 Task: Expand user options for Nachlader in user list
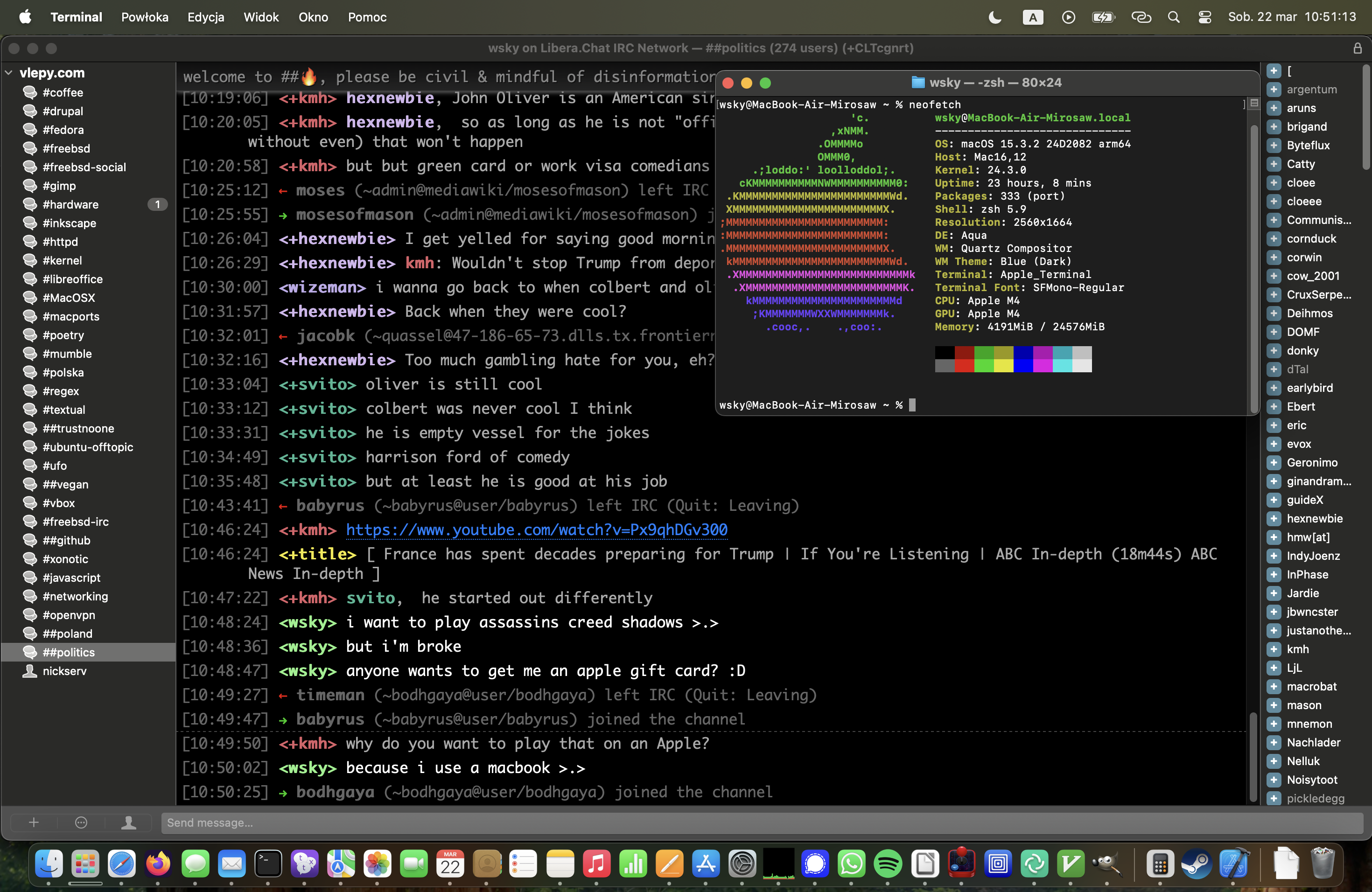click(1274, 742)
